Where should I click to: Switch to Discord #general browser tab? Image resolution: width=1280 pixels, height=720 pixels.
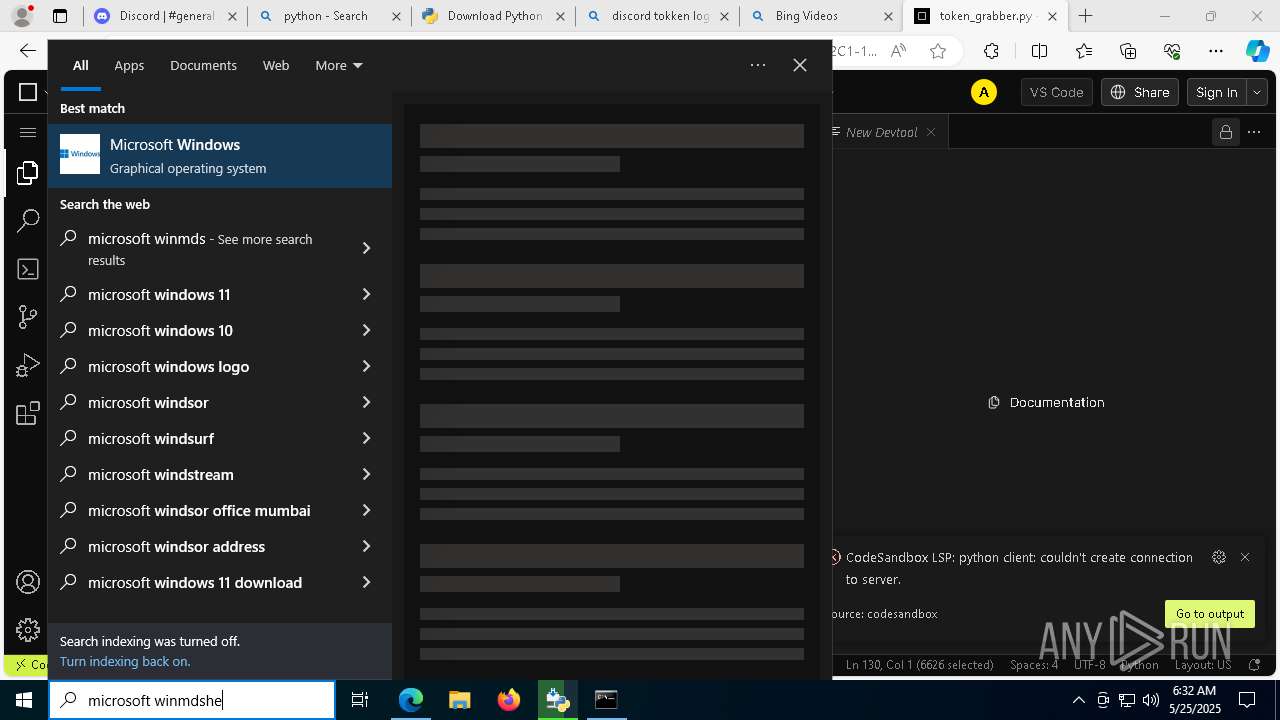pos(165,16)
